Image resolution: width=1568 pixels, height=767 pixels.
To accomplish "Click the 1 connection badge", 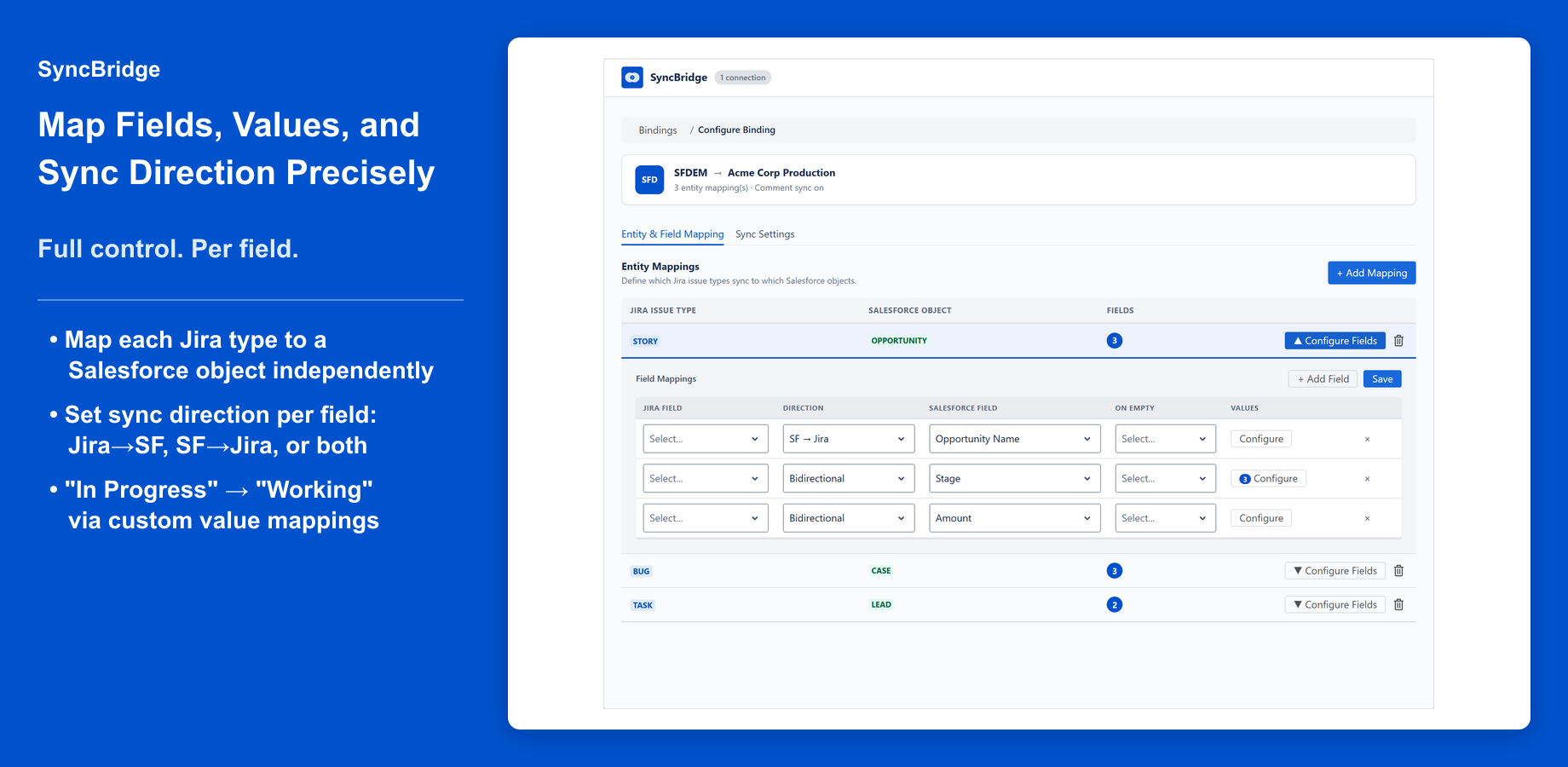I will coord(743,78).
